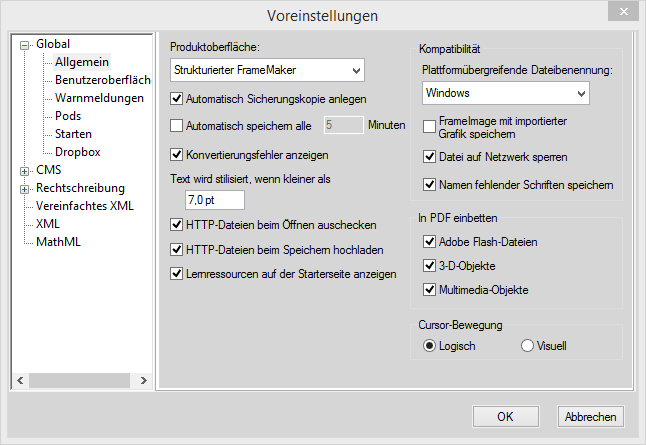Expand the CMS tree node

click(x=24, y=170)
